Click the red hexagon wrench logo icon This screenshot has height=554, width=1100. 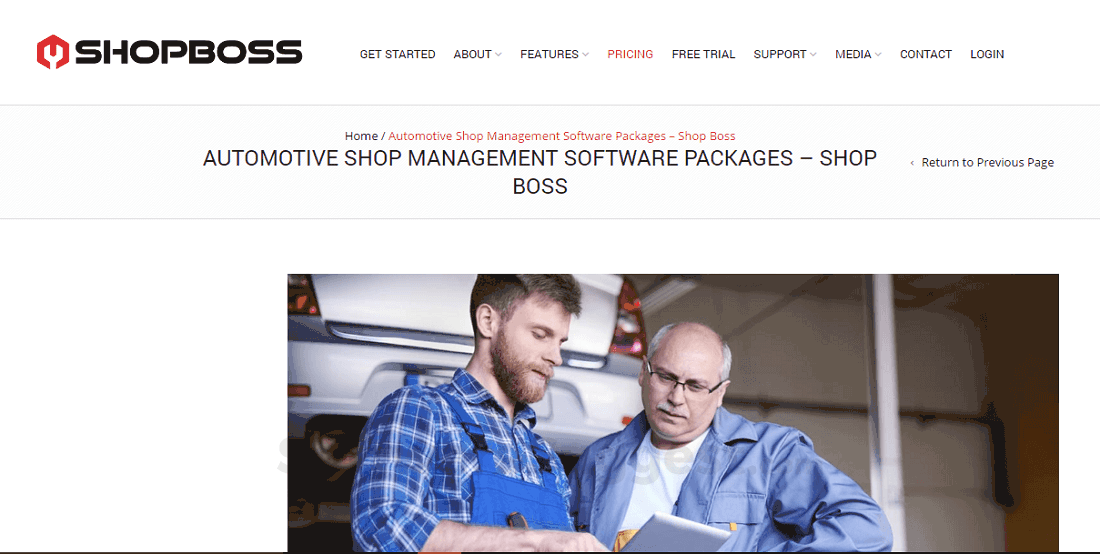click(x=53, y=52)
